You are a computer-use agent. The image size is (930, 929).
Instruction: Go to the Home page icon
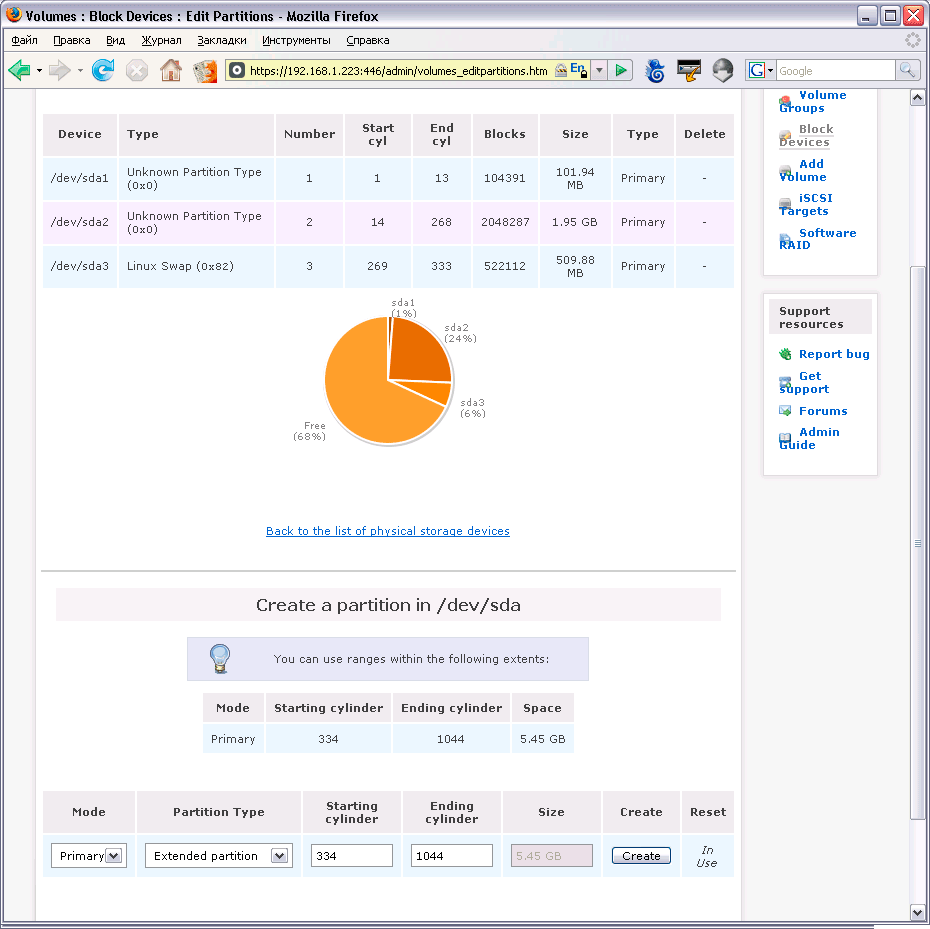coord(171,70)
